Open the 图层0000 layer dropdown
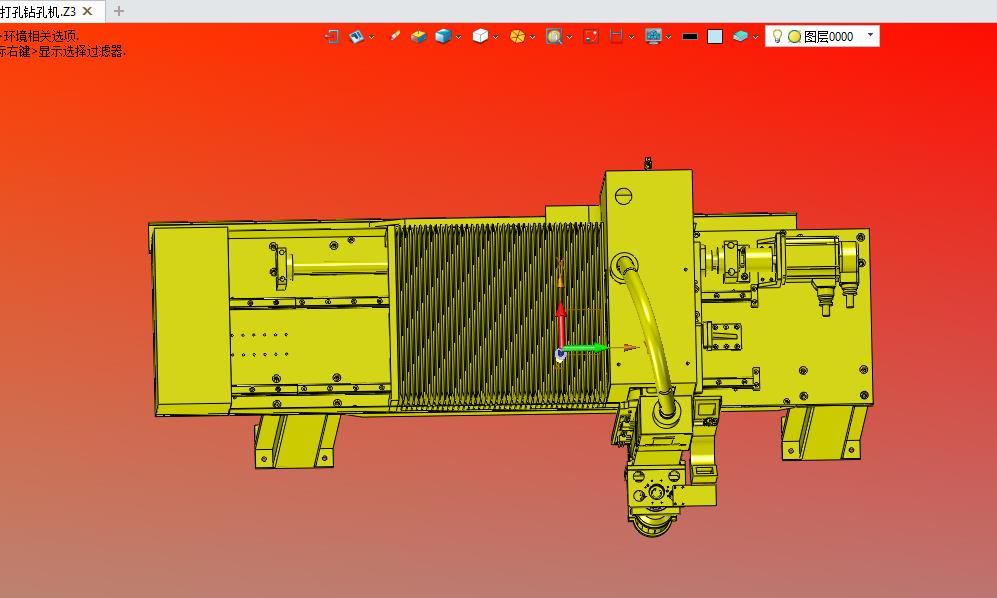Image resolution: width=997 pixels, height=598 pixels. pos(871,36)
